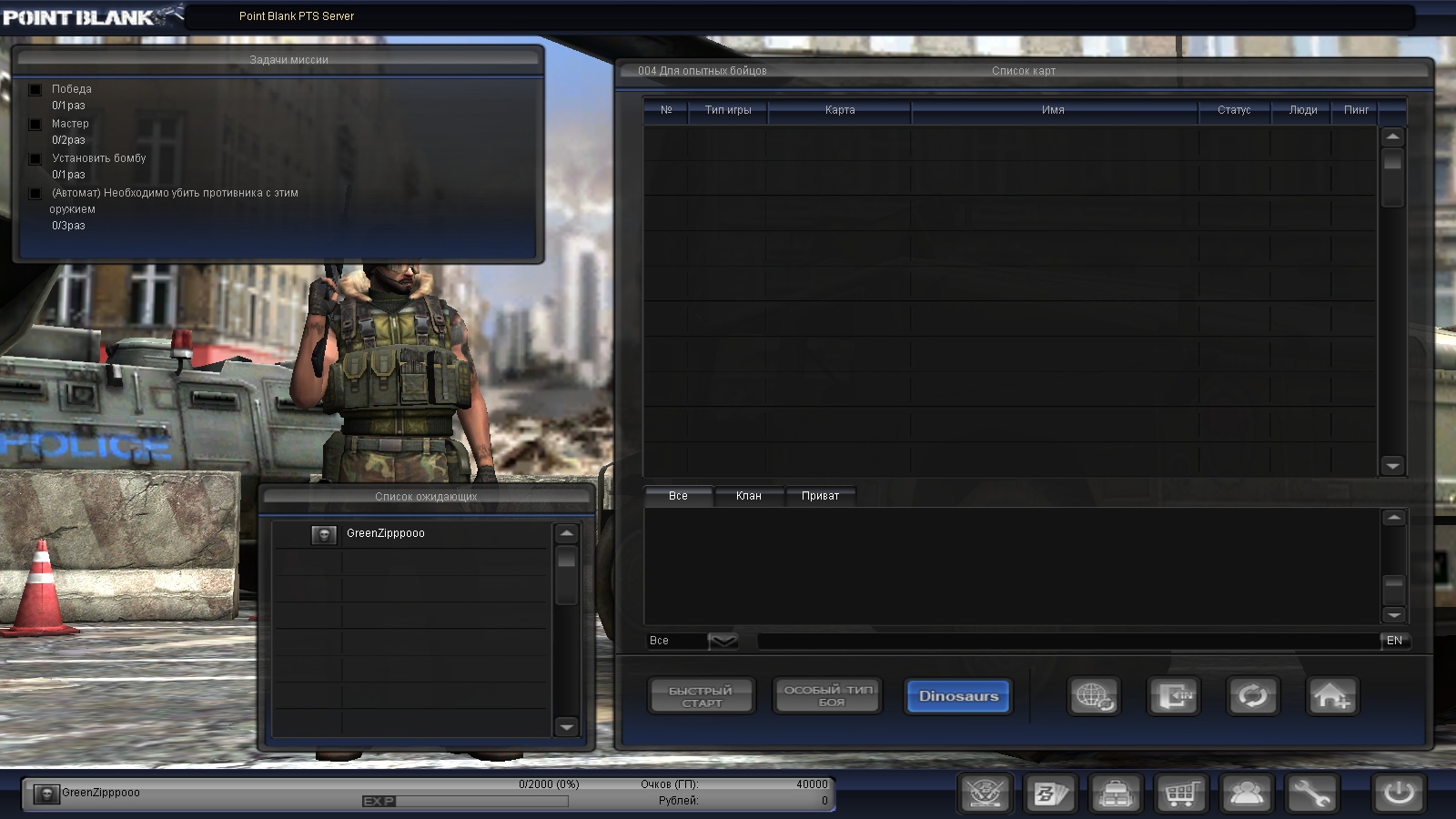The width and height of the screenshot is (1456, 819).
Task: Switch to the Клан chat tab
Action: [748, 496]
